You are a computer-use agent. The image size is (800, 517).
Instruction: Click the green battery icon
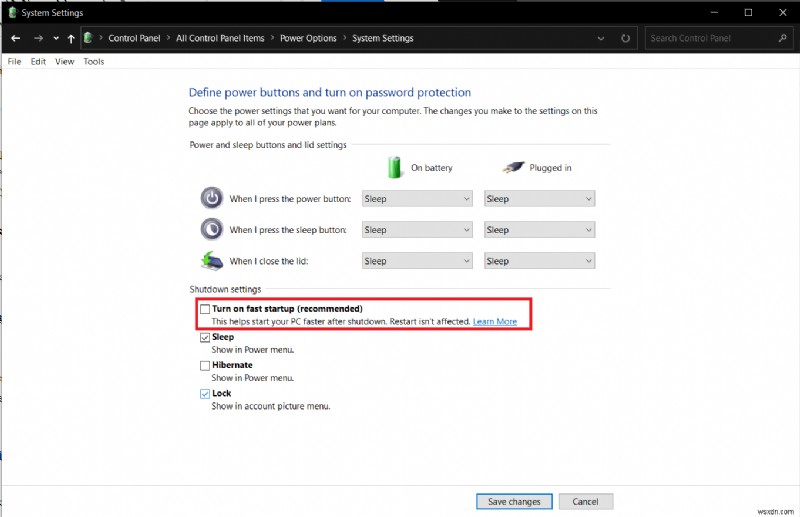click(x=394, y=167)
